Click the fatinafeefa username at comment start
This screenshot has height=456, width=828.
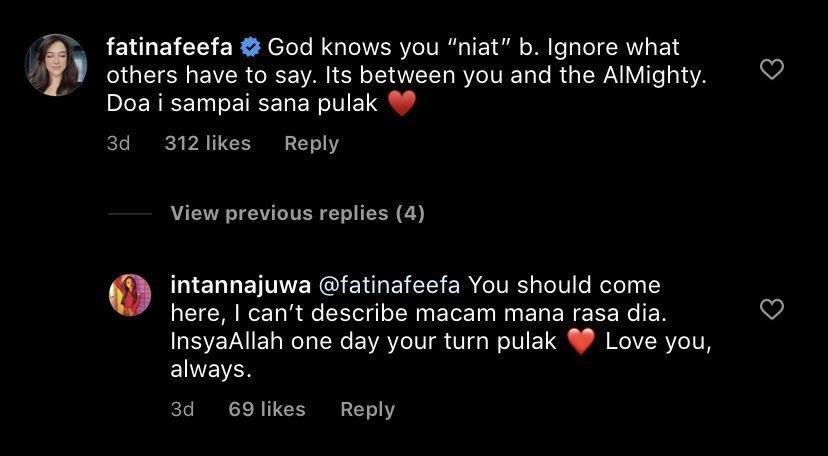click(x=170, y=47)
